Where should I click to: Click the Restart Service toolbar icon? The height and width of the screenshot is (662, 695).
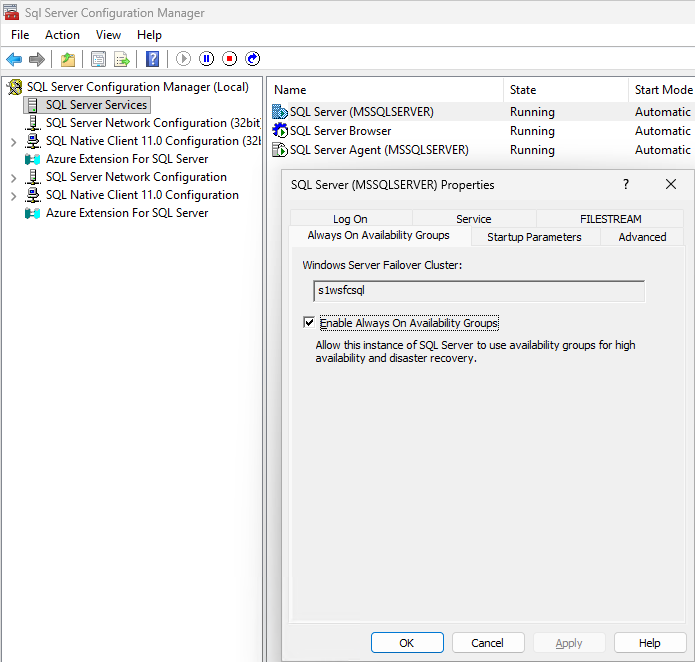click(x=252, y=58)
